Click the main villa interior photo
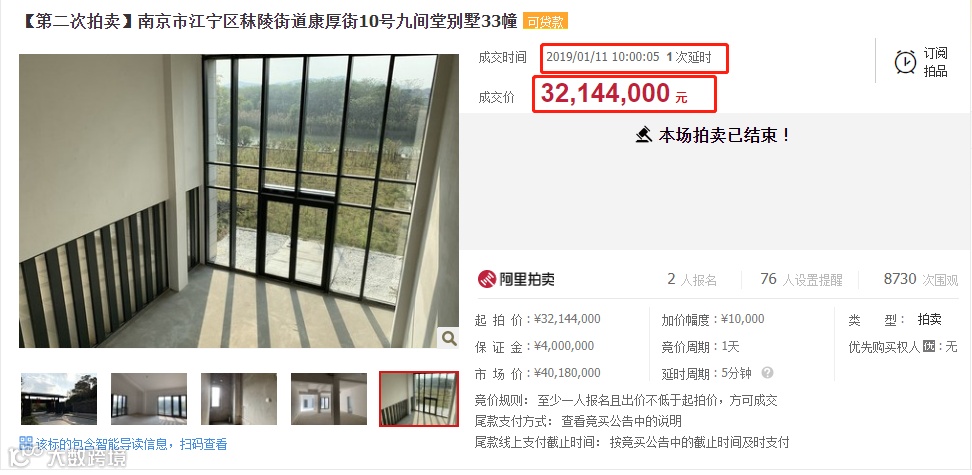 point(239,201)
